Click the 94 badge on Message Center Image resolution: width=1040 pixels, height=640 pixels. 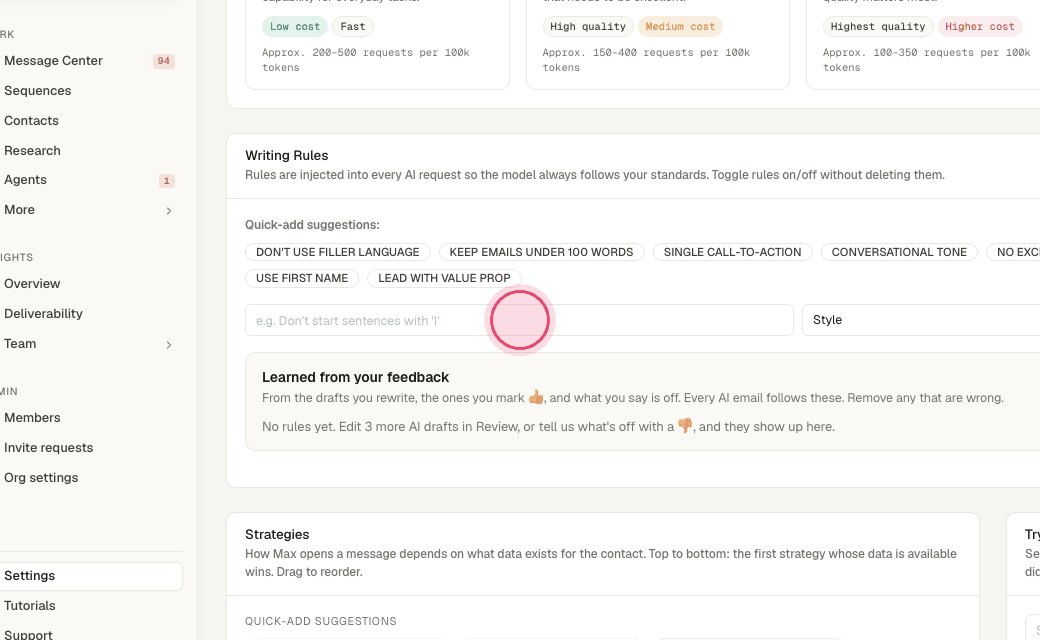point(163,61)
